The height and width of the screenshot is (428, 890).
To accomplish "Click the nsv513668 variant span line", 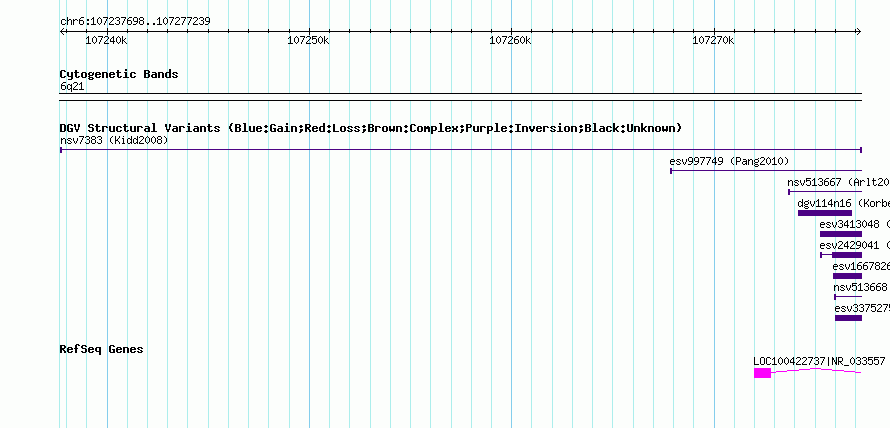I will tap(848, 297).
